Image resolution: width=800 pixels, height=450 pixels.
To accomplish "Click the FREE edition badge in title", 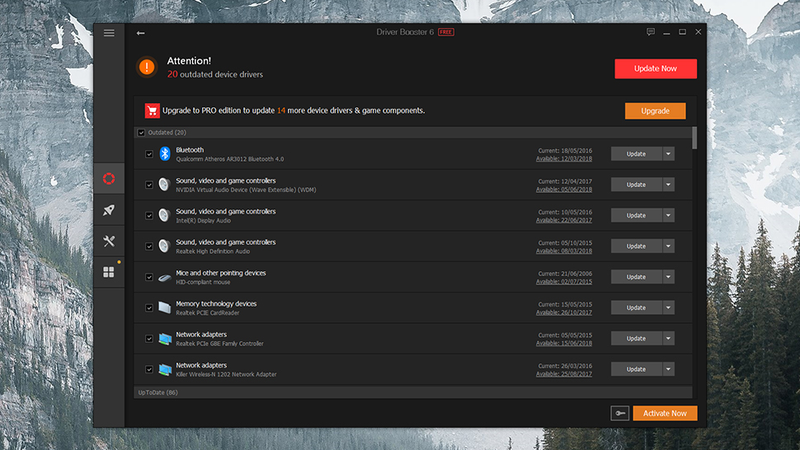I will tap(446, 32).
